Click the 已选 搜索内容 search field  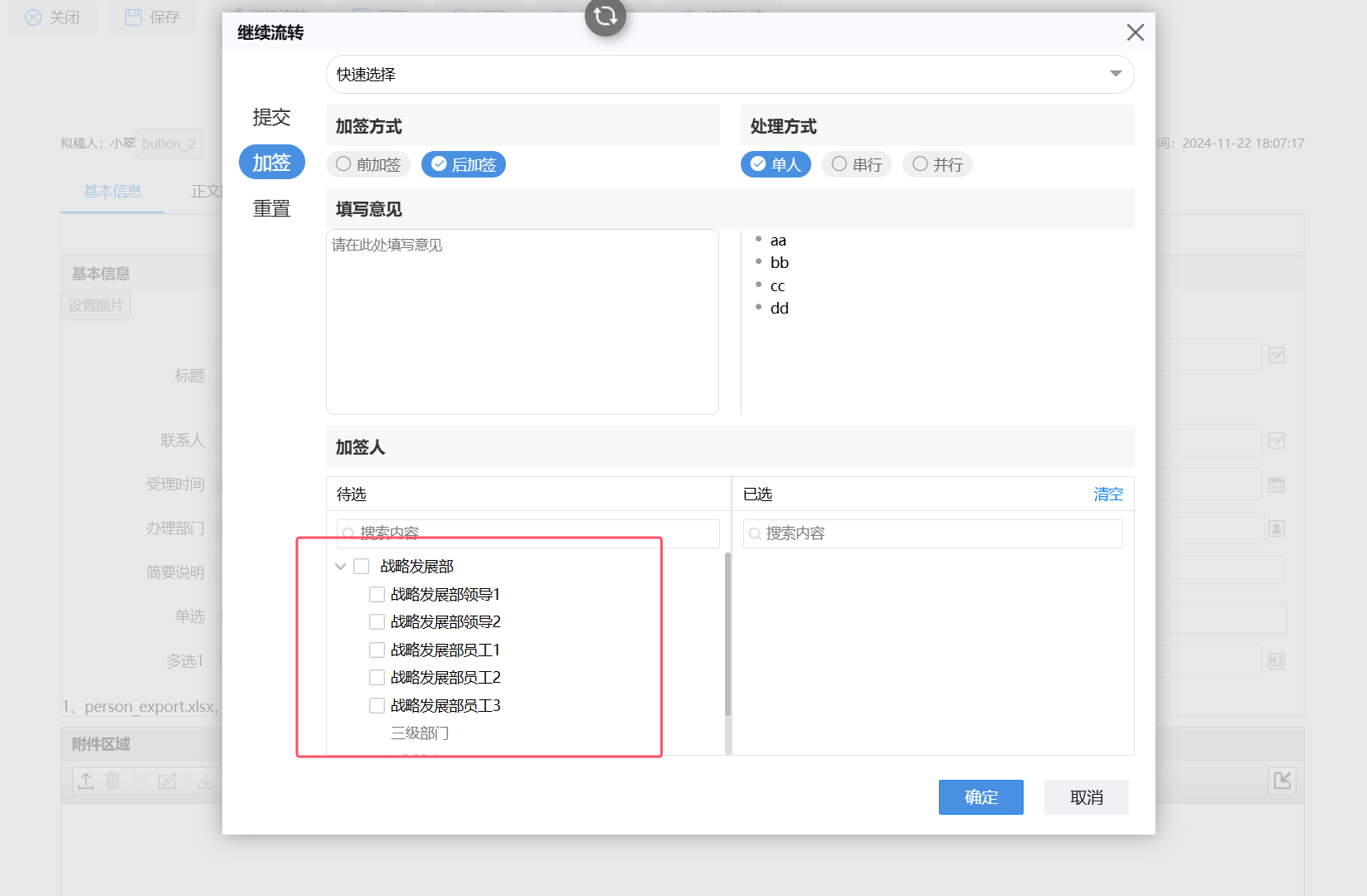pyautogui.click(x=933, y=533)
